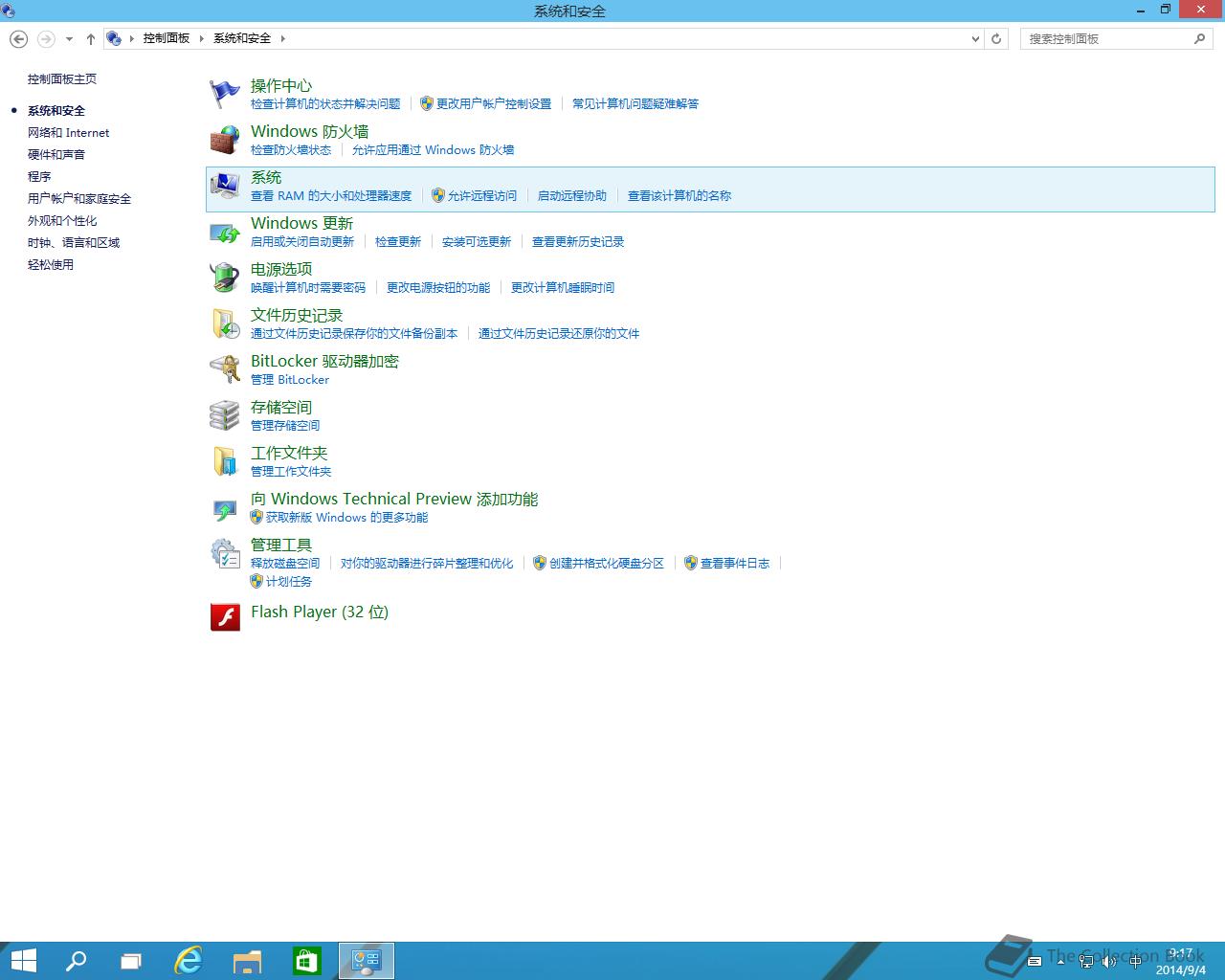Click 允许远程访问 link
This screenshot has width=1225, height=980.
(x=482, y=195)
